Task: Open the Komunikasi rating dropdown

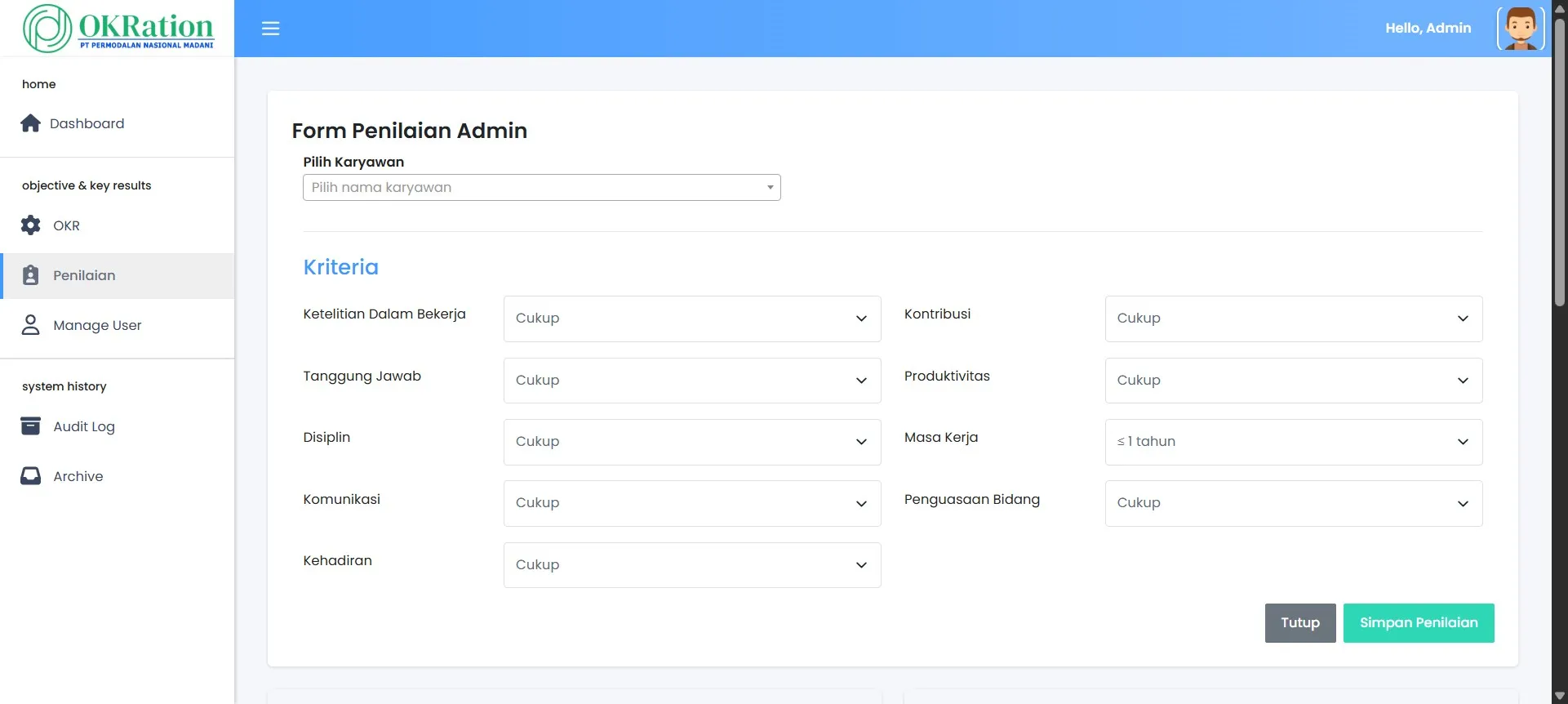Action: click(x=692, y=503)
